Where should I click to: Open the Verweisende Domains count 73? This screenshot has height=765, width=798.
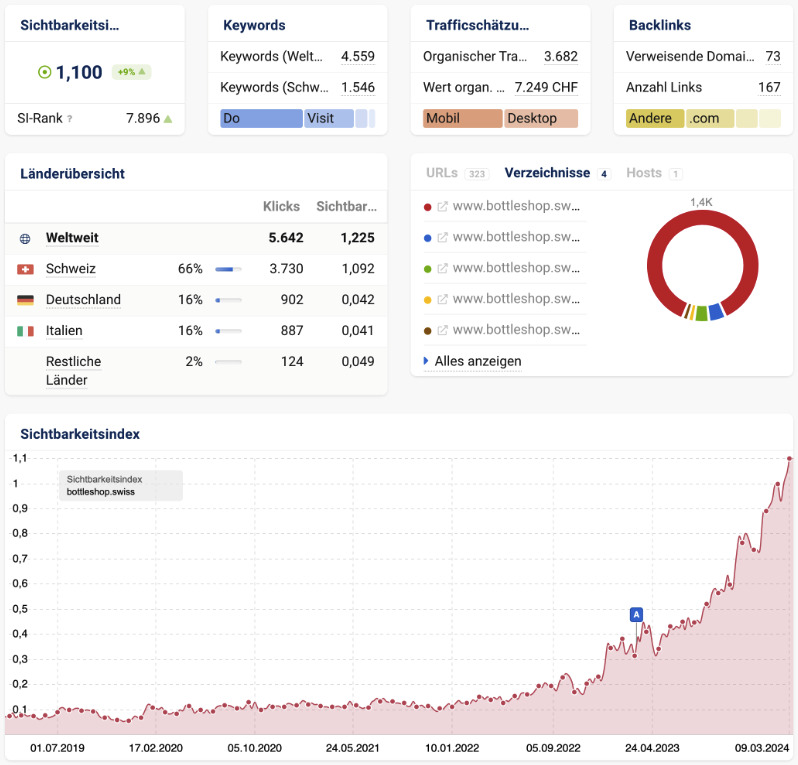[773, 56]
